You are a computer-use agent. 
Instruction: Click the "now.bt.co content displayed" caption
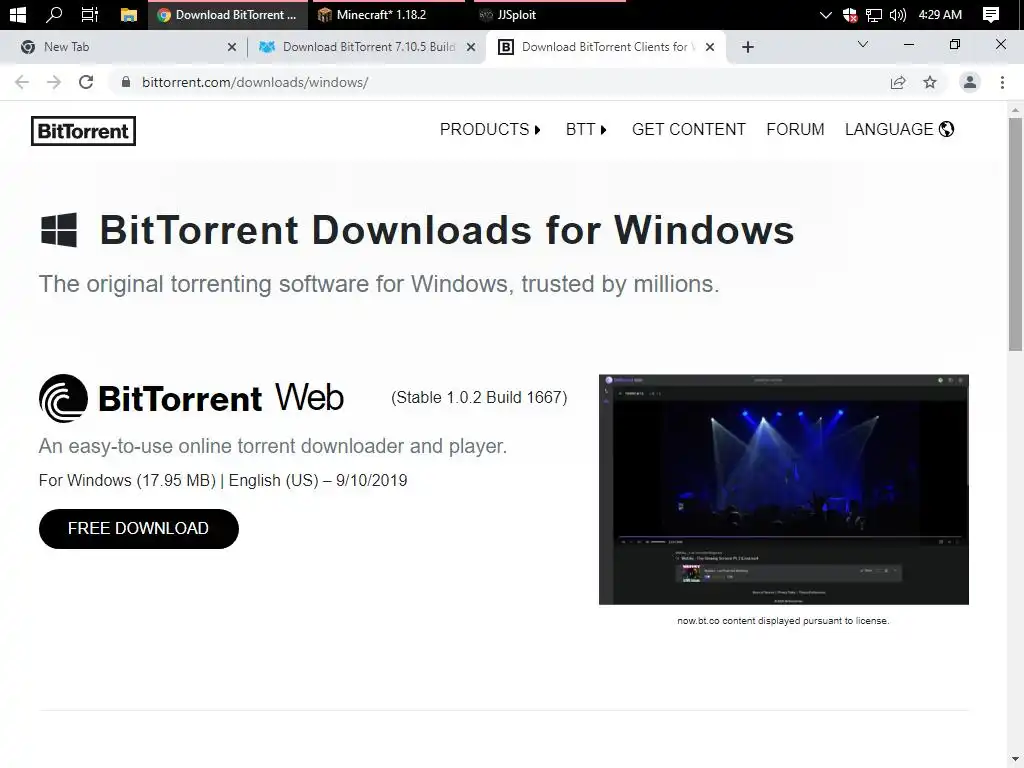[783, 620]
